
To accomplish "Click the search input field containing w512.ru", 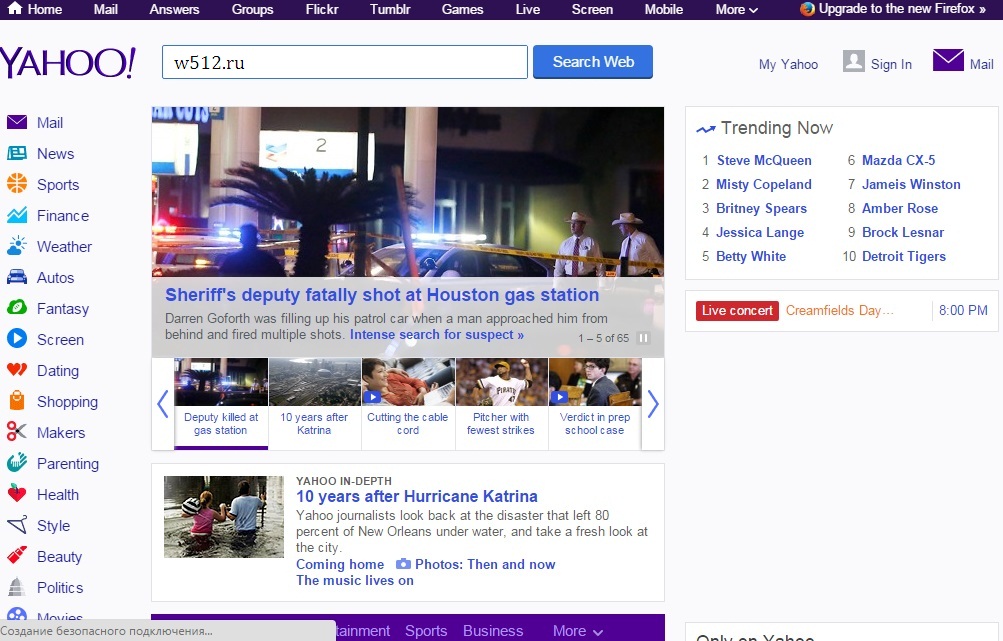I will pos(345,62).
